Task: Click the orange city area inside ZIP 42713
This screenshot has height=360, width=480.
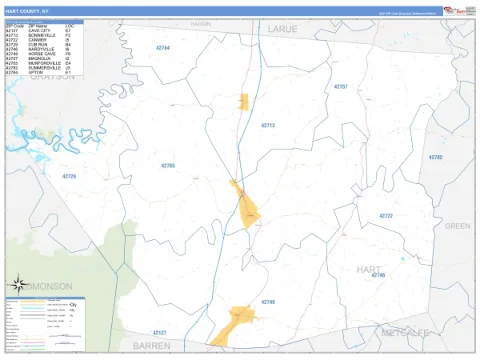Action: pyautogui.click(x=244, y=102)
